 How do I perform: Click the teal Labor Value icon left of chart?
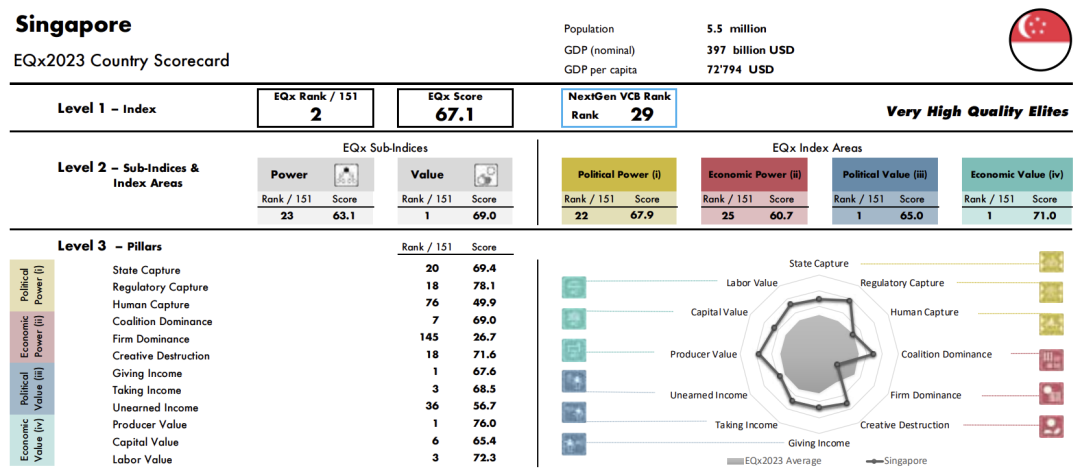tap(575, 288)
